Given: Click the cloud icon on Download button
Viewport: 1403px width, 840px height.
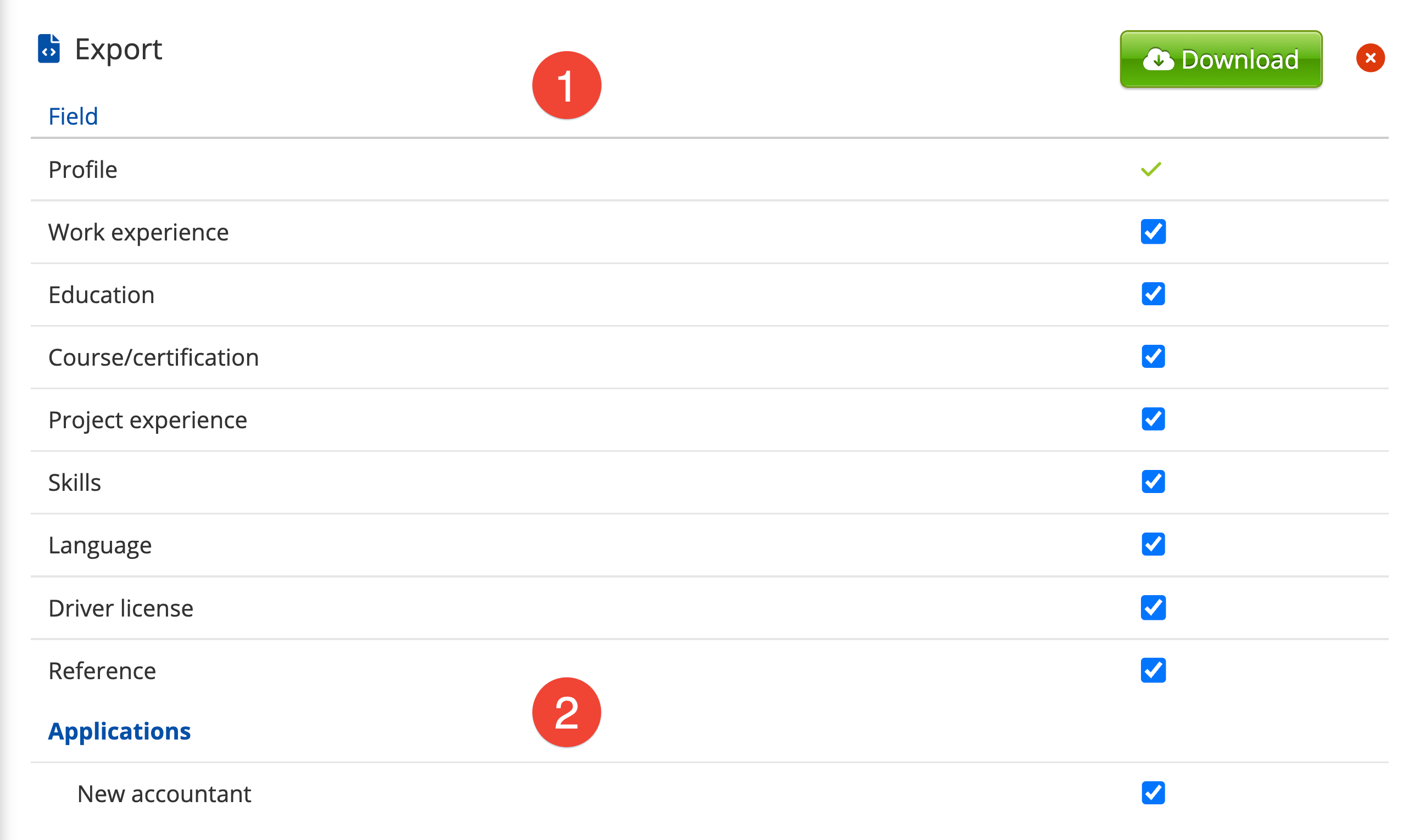Looking at the screenshot, I should pyautogui.click(x=1158, y=59).
